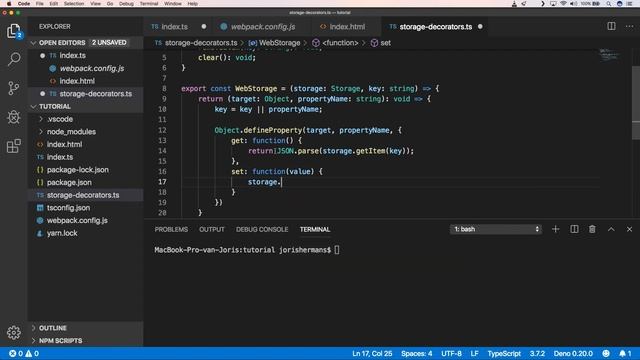Open the Extensions view
Image resolution: width=640 pixels, height=360 pixels.
pyautogui.click(x=13, y=146)
